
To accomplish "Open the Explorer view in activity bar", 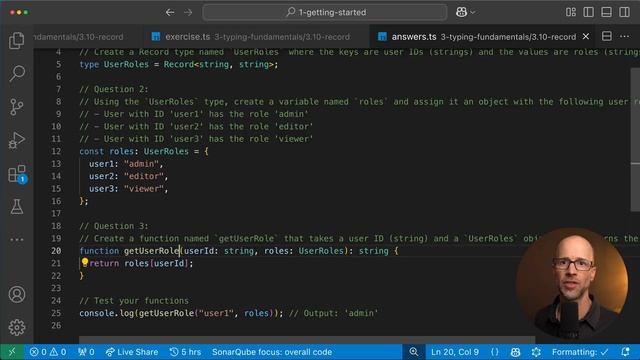I will click(17, 40).
